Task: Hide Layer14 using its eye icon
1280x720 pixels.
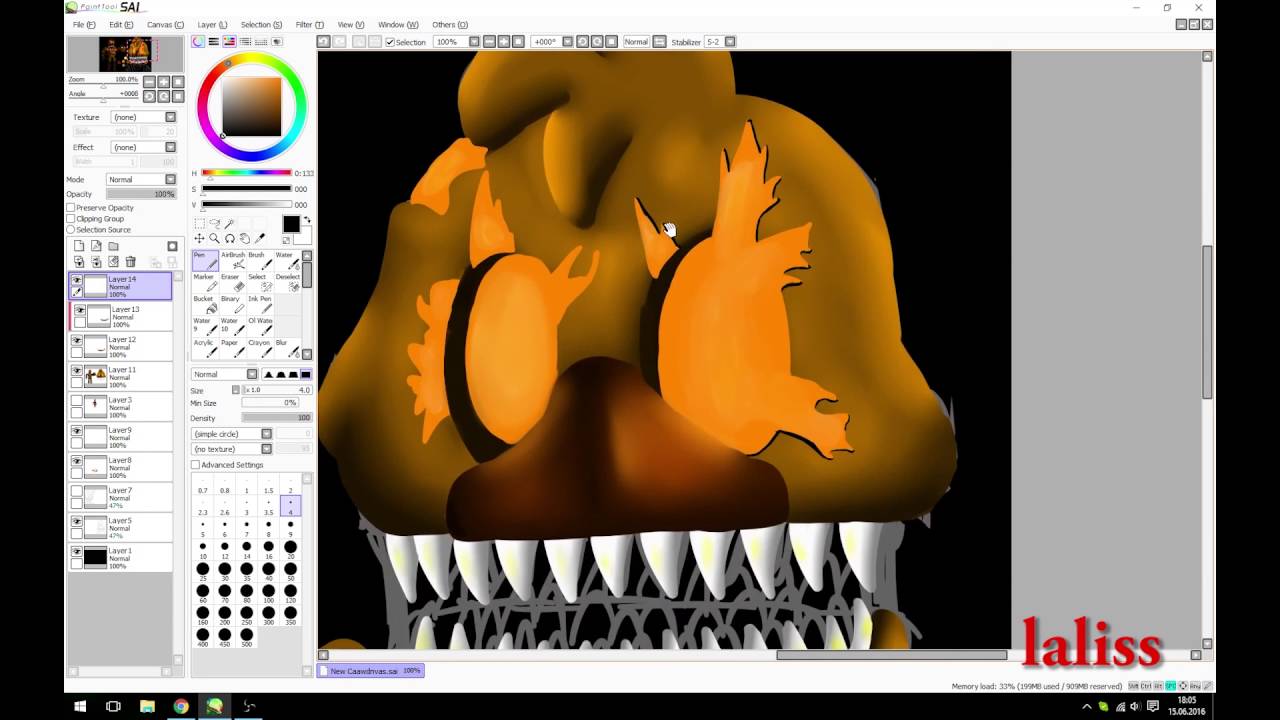Action: pyautogui.click(x=77, y=280)
